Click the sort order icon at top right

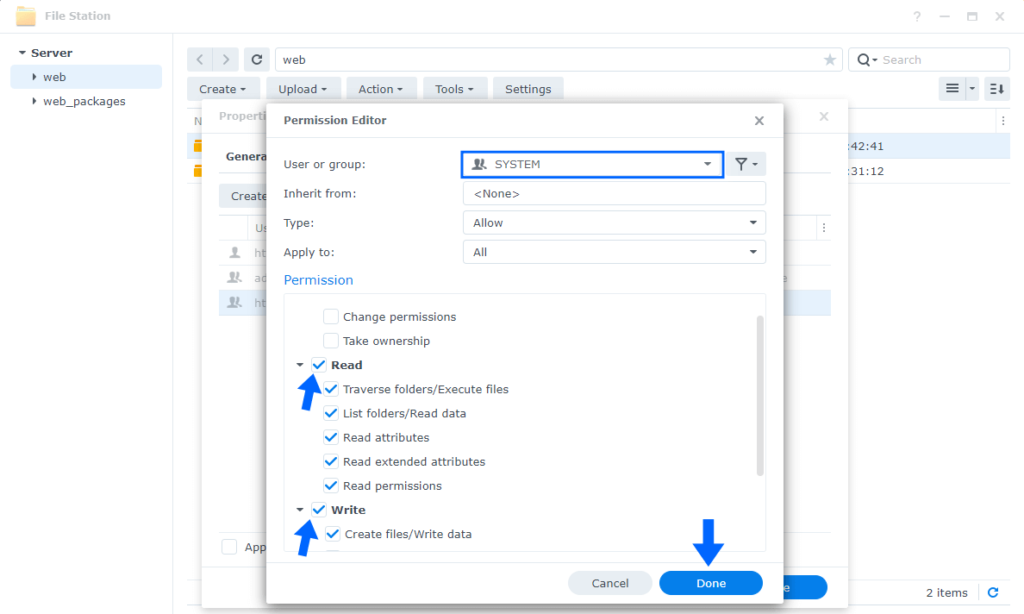[x=995, y=88]
